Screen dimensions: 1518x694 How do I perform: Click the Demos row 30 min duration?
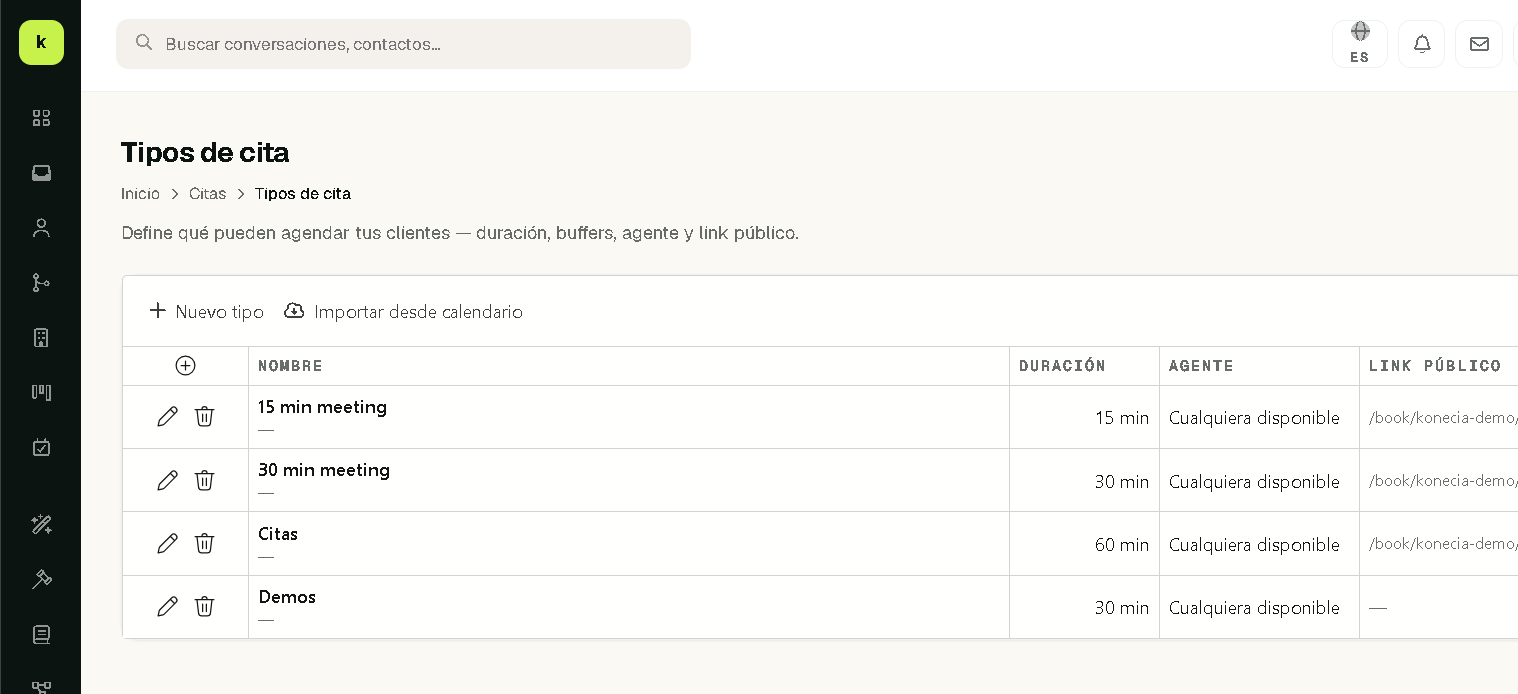(1122, 608)
